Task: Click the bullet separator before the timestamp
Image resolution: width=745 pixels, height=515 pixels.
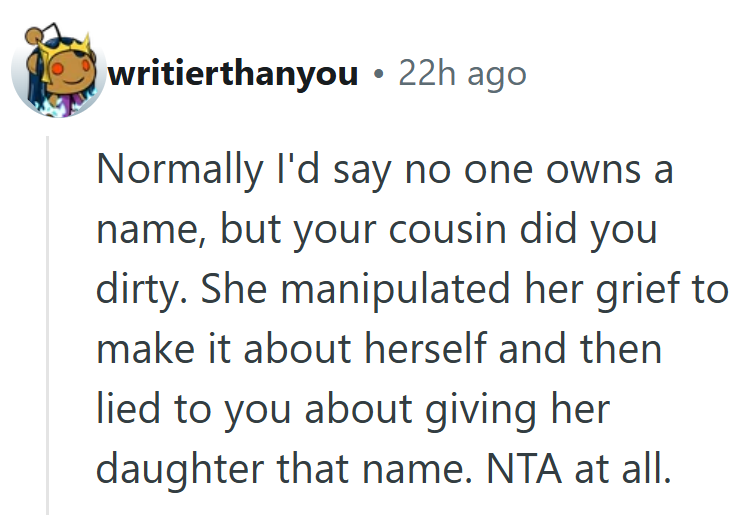Action: [377, 73]
